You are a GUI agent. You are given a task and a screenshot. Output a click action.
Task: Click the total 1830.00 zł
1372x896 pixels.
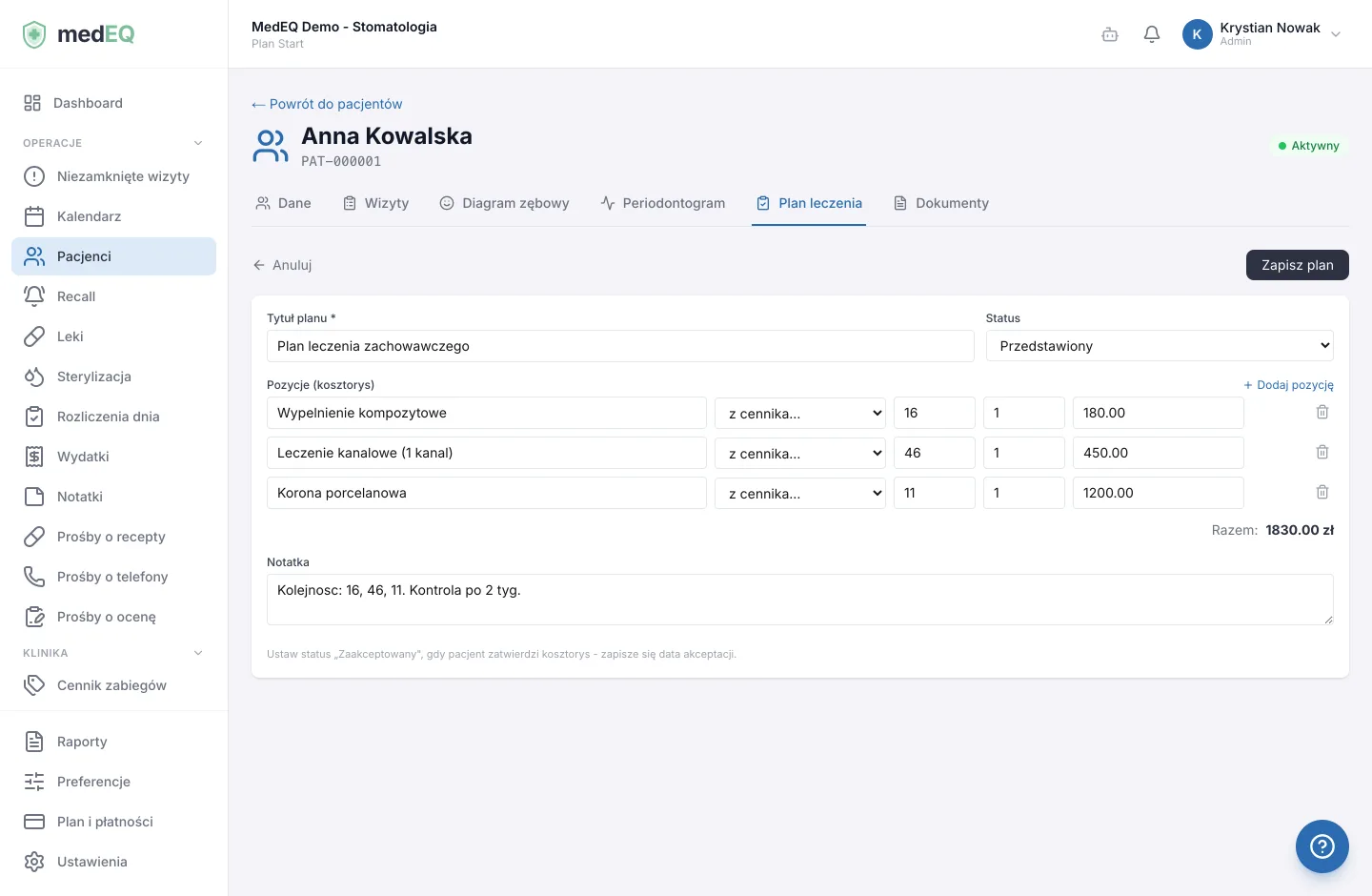pos(1300,530)
